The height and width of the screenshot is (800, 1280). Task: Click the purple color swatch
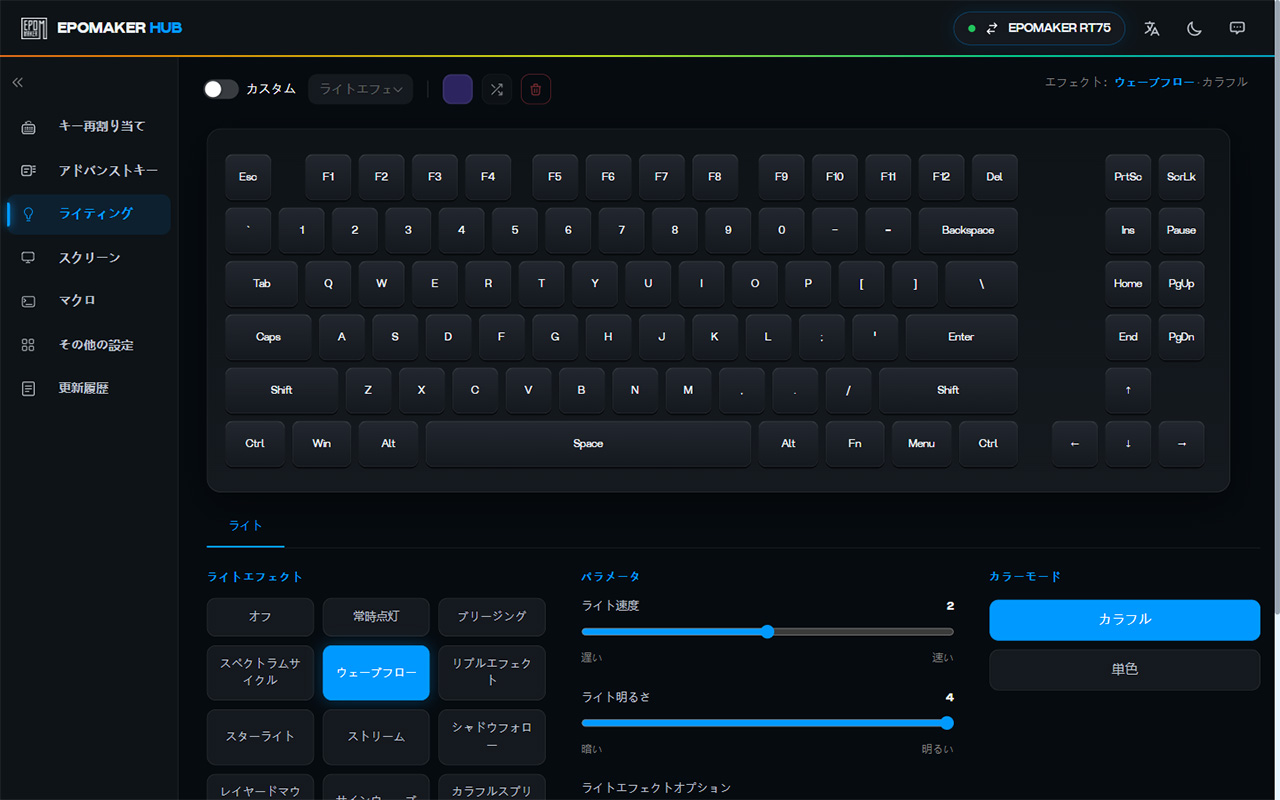coord(458,89)
